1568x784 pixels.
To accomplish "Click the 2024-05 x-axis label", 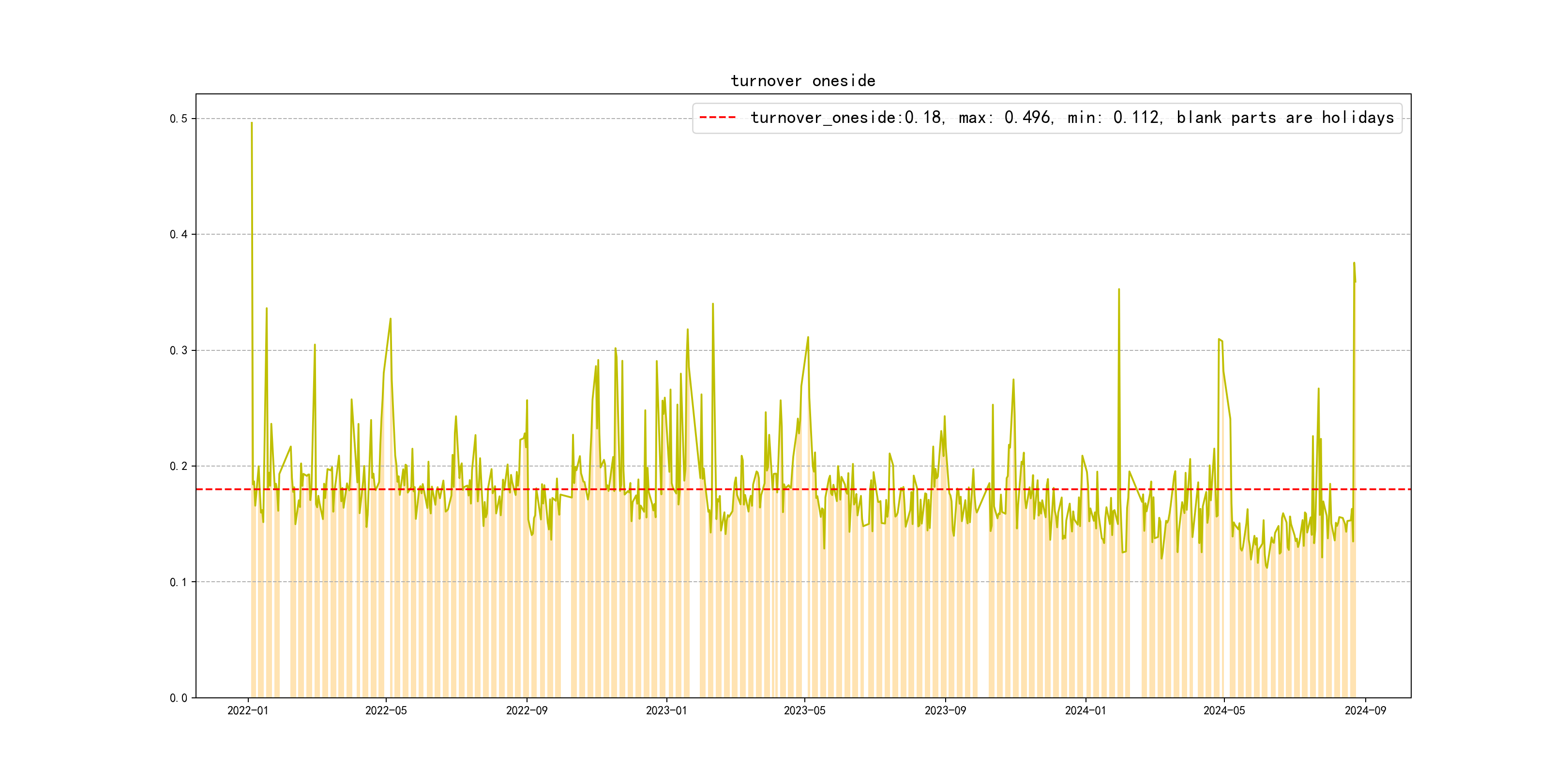I will (x=1224, y=710).
